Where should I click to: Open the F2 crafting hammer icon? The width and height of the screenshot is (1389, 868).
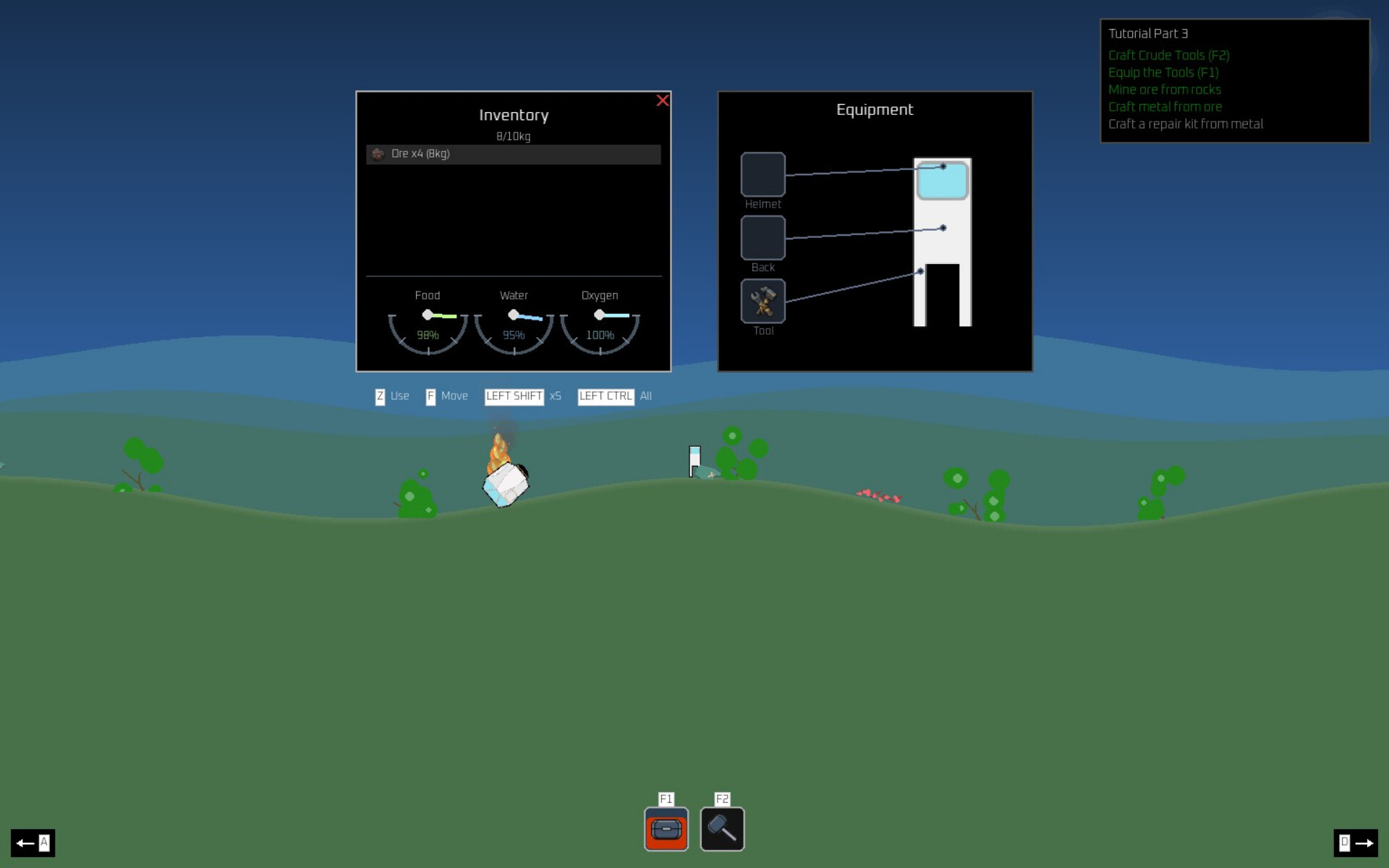722,828
